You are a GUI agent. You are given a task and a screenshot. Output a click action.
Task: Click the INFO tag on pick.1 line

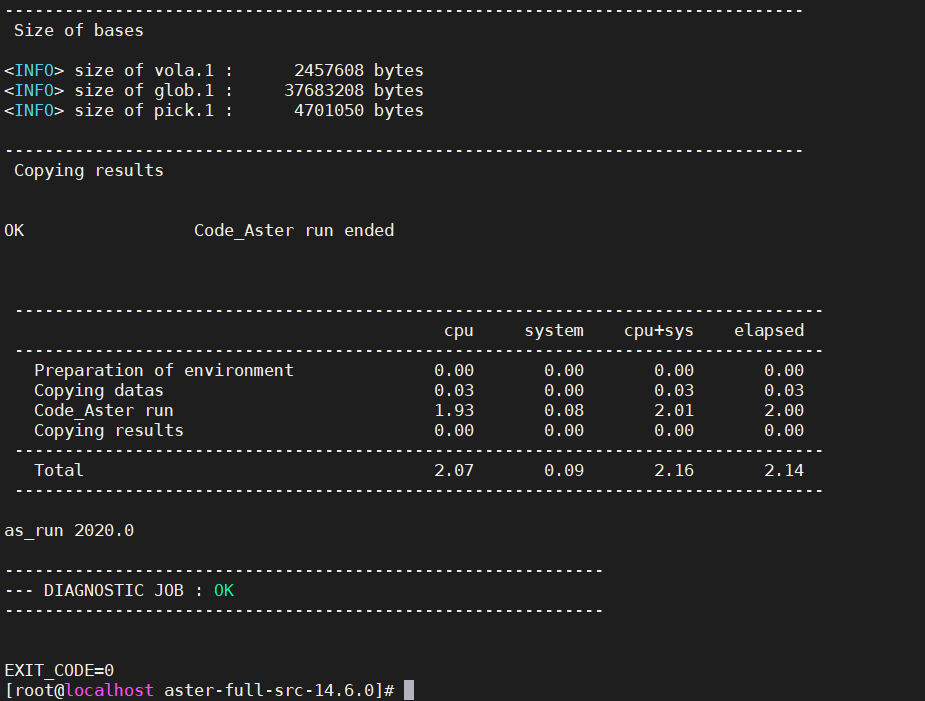34,110
